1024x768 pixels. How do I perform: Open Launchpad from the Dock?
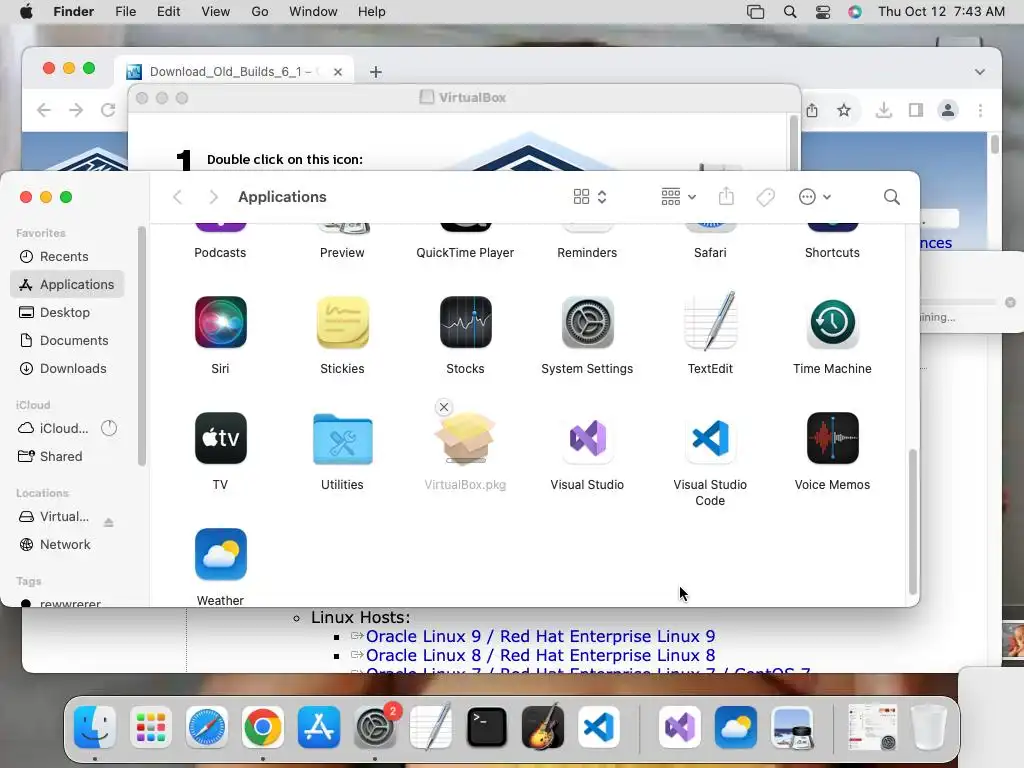click(151, 727)
